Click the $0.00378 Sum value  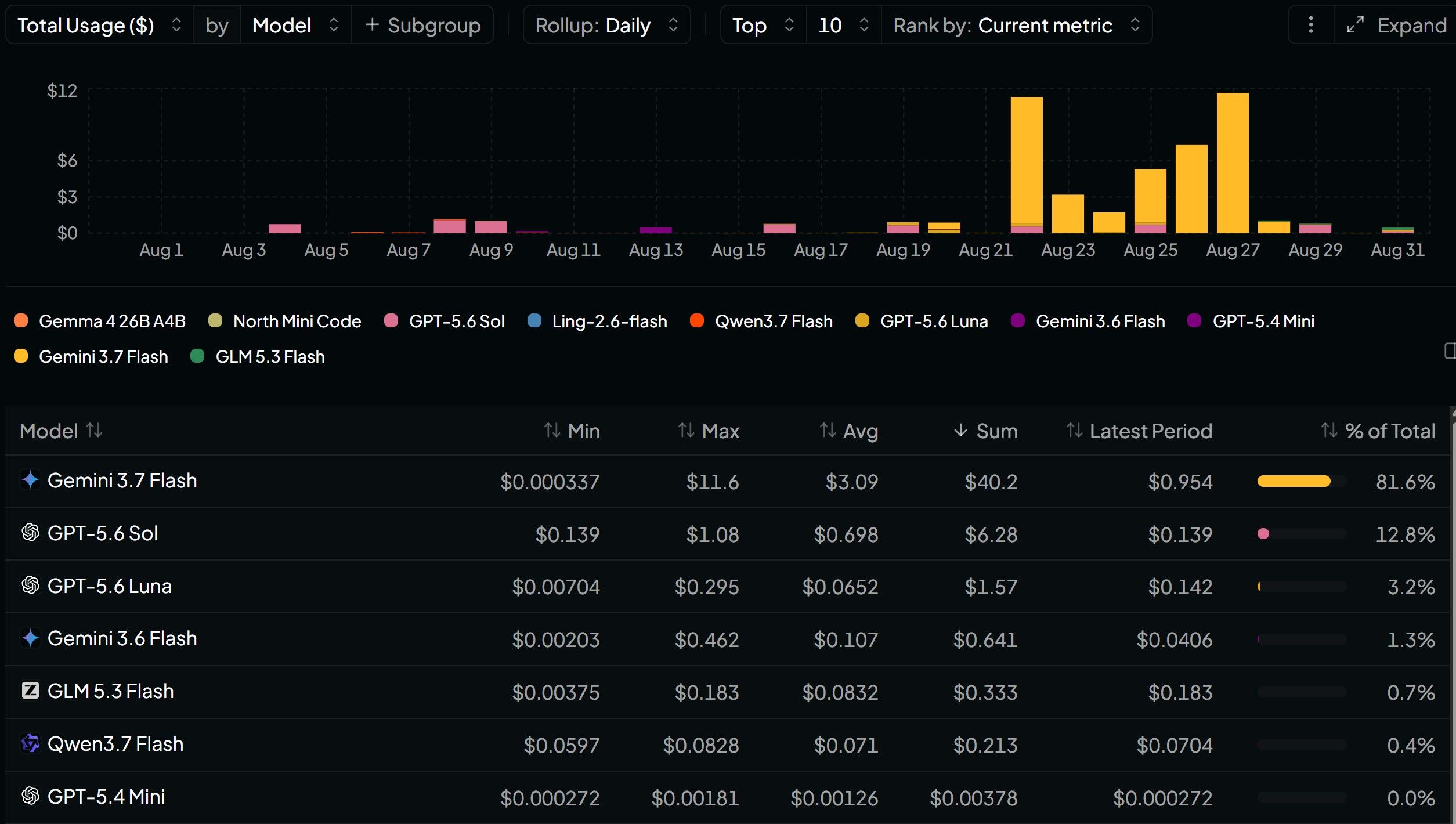click(x=974, y=798)
